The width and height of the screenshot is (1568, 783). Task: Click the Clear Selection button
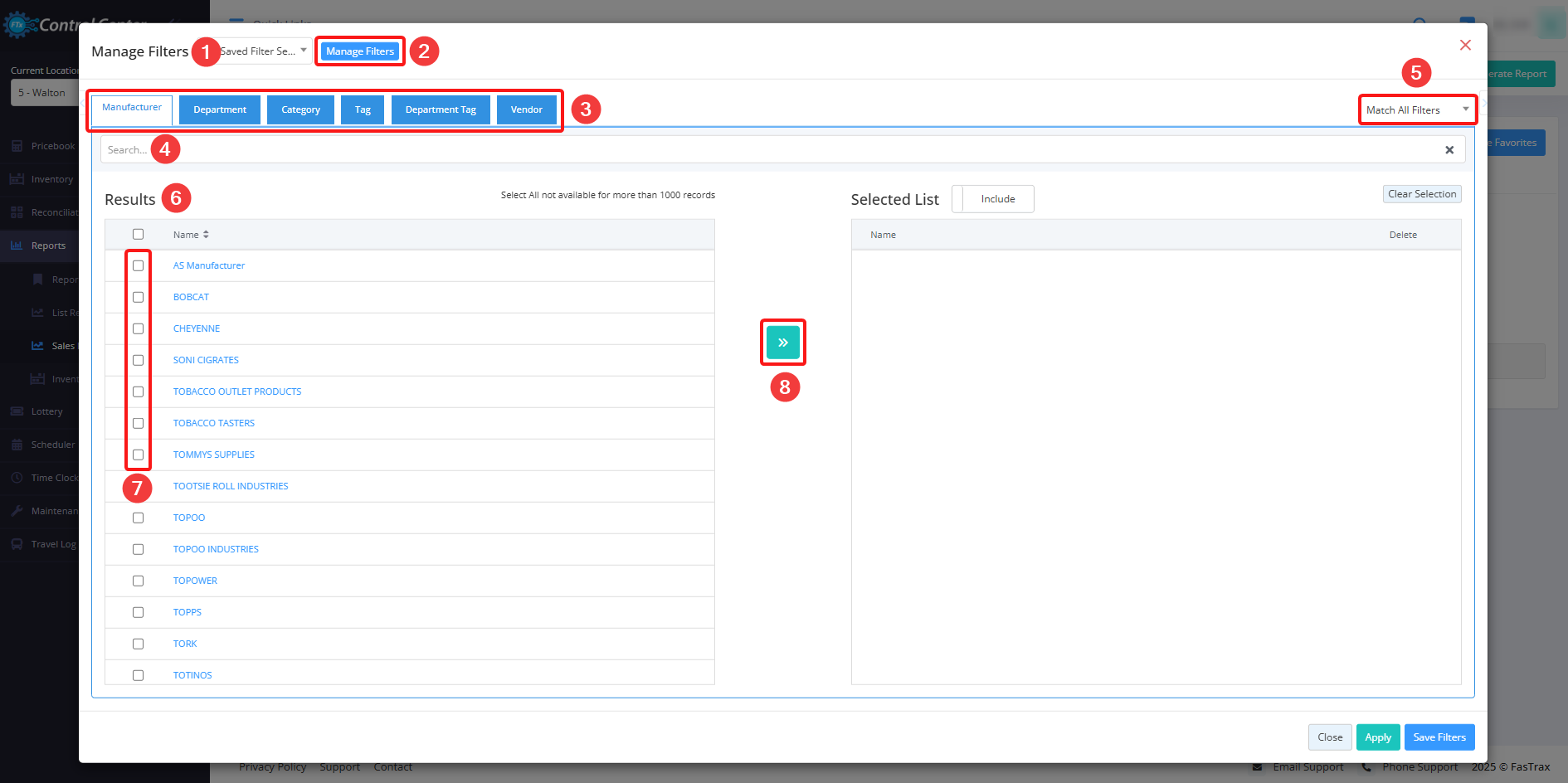coord(1422,194)
